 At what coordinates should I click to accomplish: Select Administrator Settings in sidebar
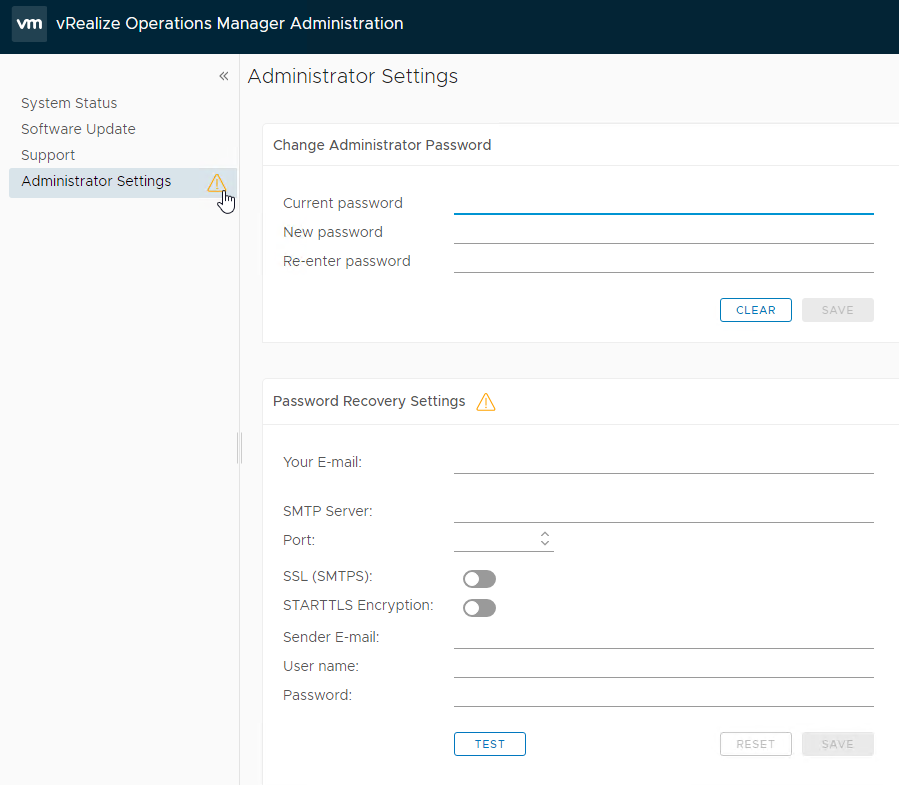tap(123, 182)
